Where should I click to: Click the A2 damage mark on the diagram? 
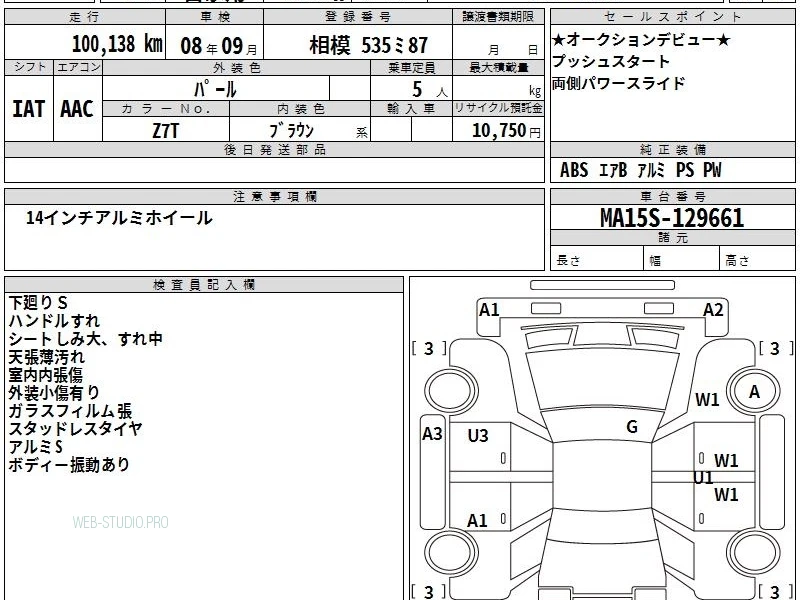tap(713, 310)
